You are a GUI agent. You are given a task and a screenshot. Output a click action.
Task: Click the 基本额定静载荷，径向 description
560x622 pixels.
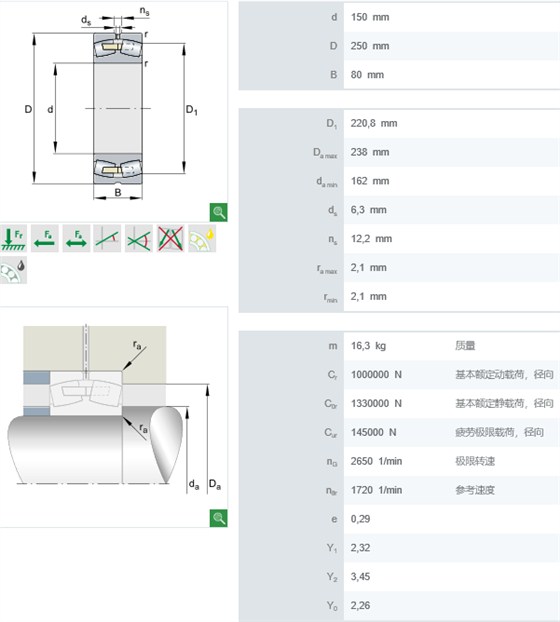(x=504, y=404)
